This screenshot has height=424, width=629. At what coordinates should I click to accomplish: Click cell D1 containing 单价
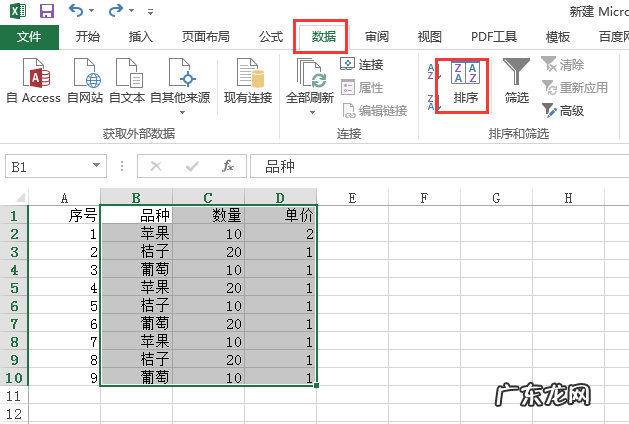[280, 215]
